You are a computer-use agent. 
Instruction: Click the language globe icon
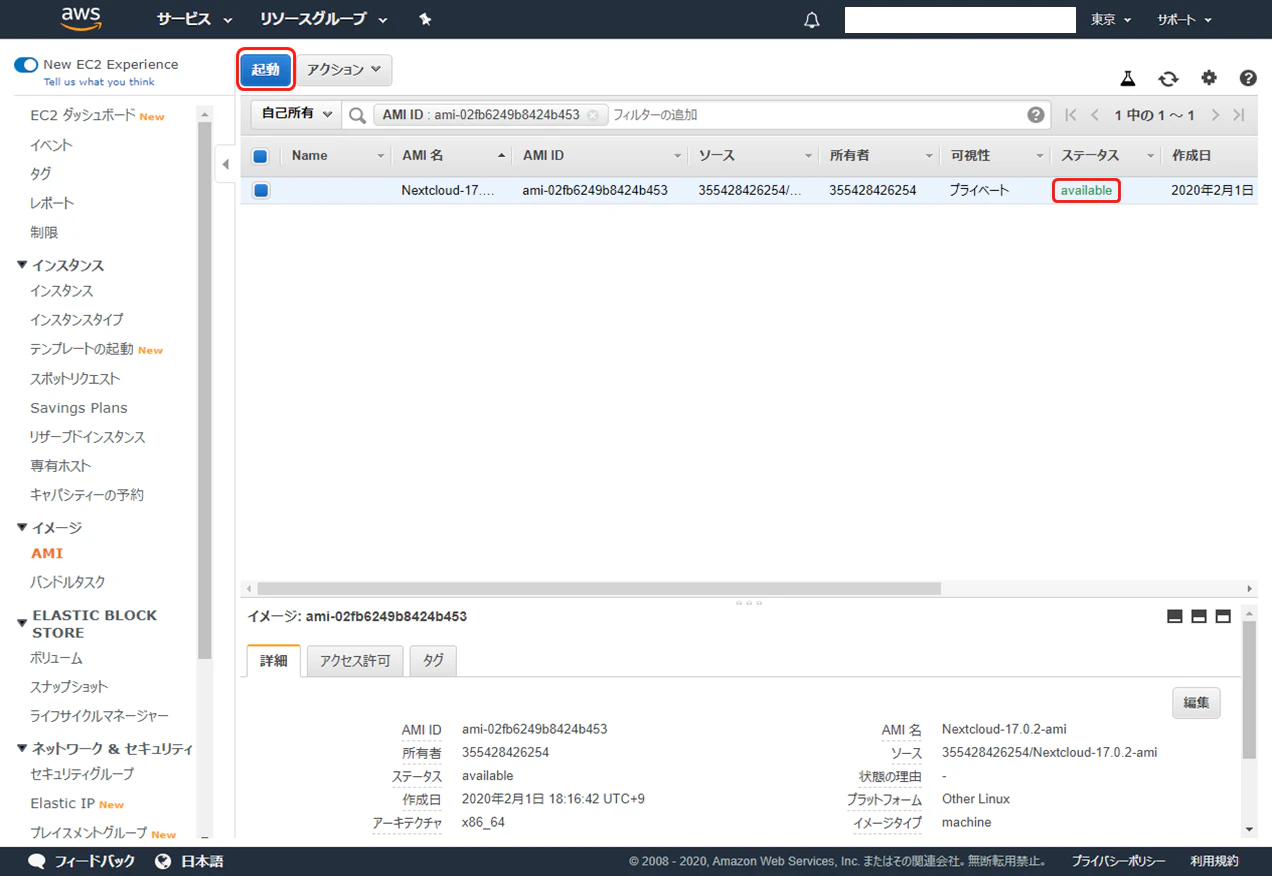click(165, 861)
